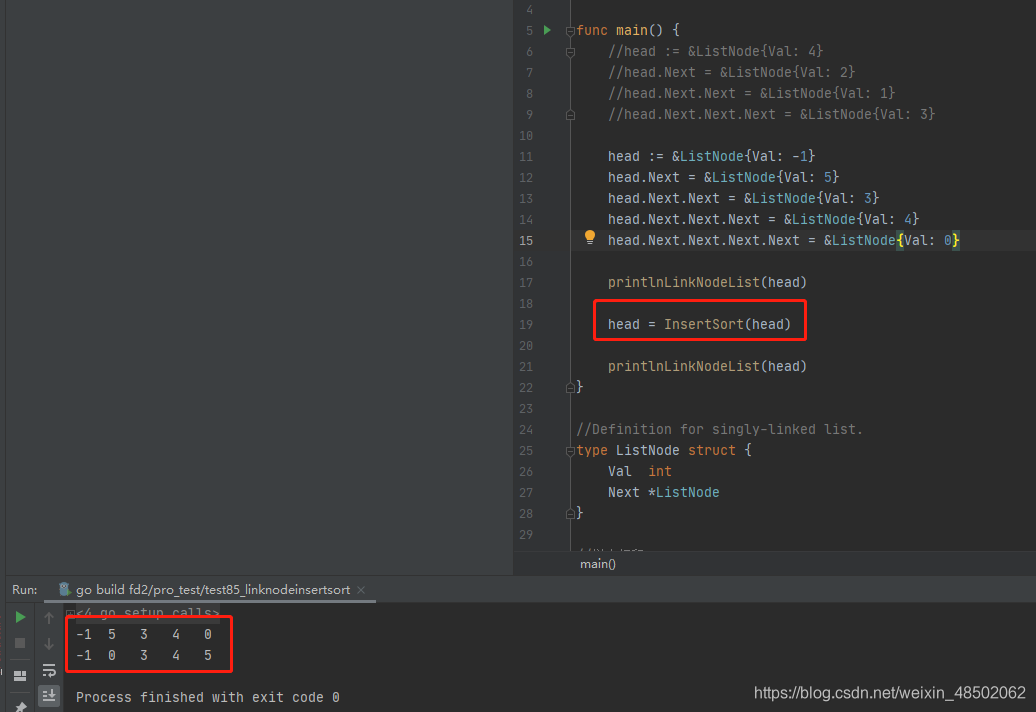Click the commented '//head := &ListNode{Val: 4}' line
Screen dimensions: 1036x712
point(716,52)
